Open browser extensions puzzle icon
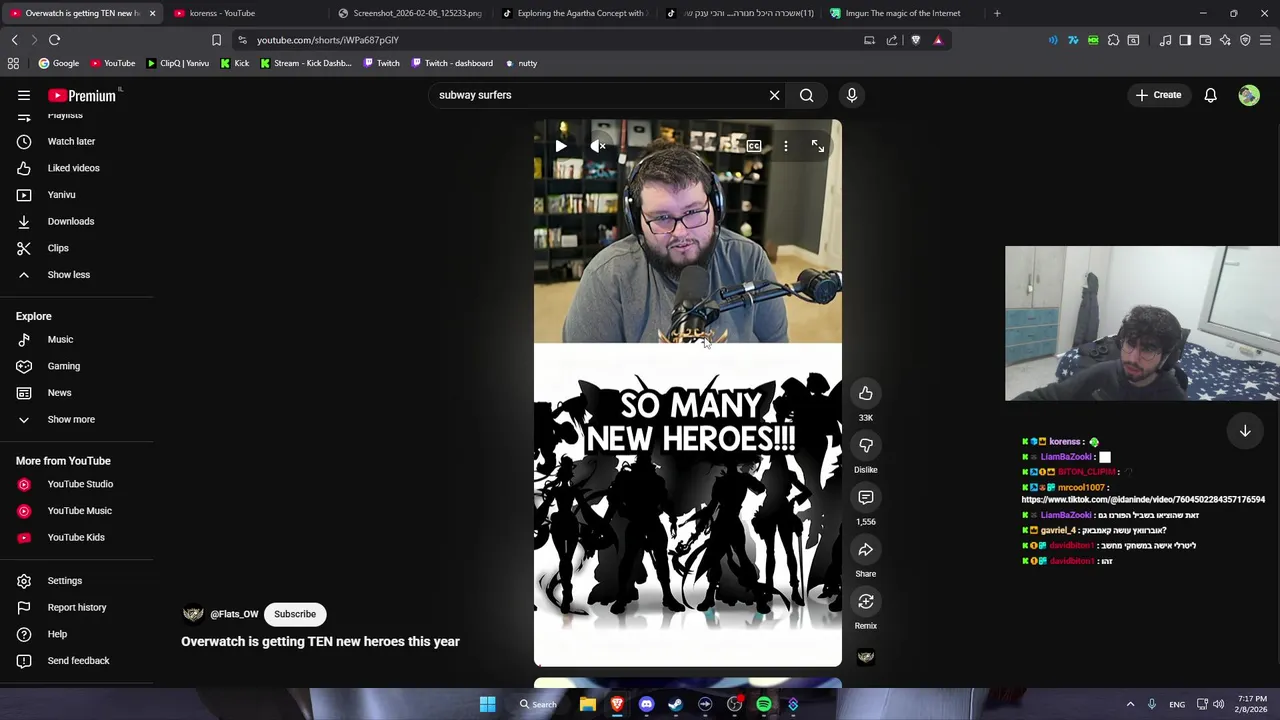 tap(1113, 40)
